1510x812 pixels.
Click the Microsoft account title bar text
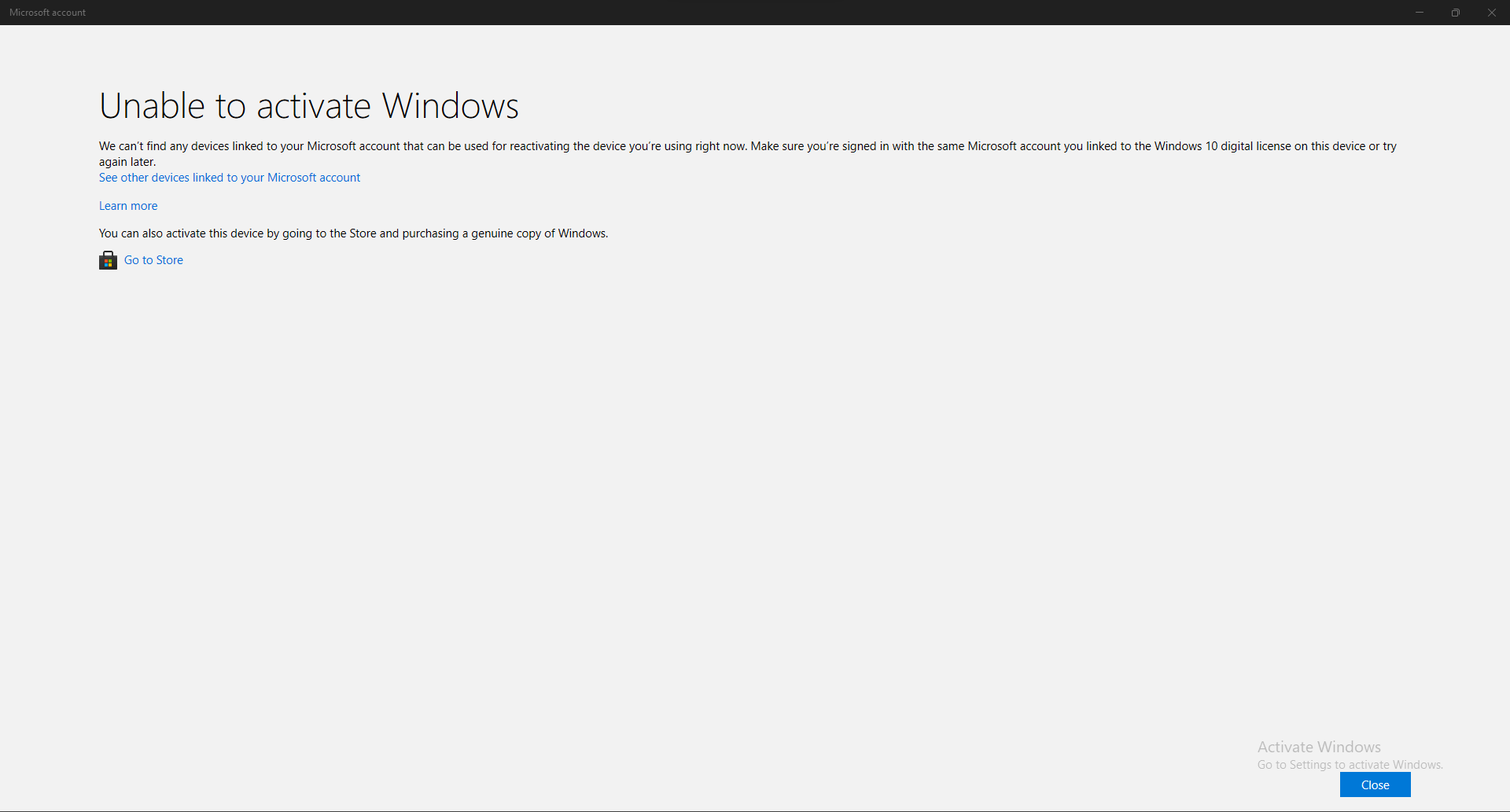click(48, 13)
